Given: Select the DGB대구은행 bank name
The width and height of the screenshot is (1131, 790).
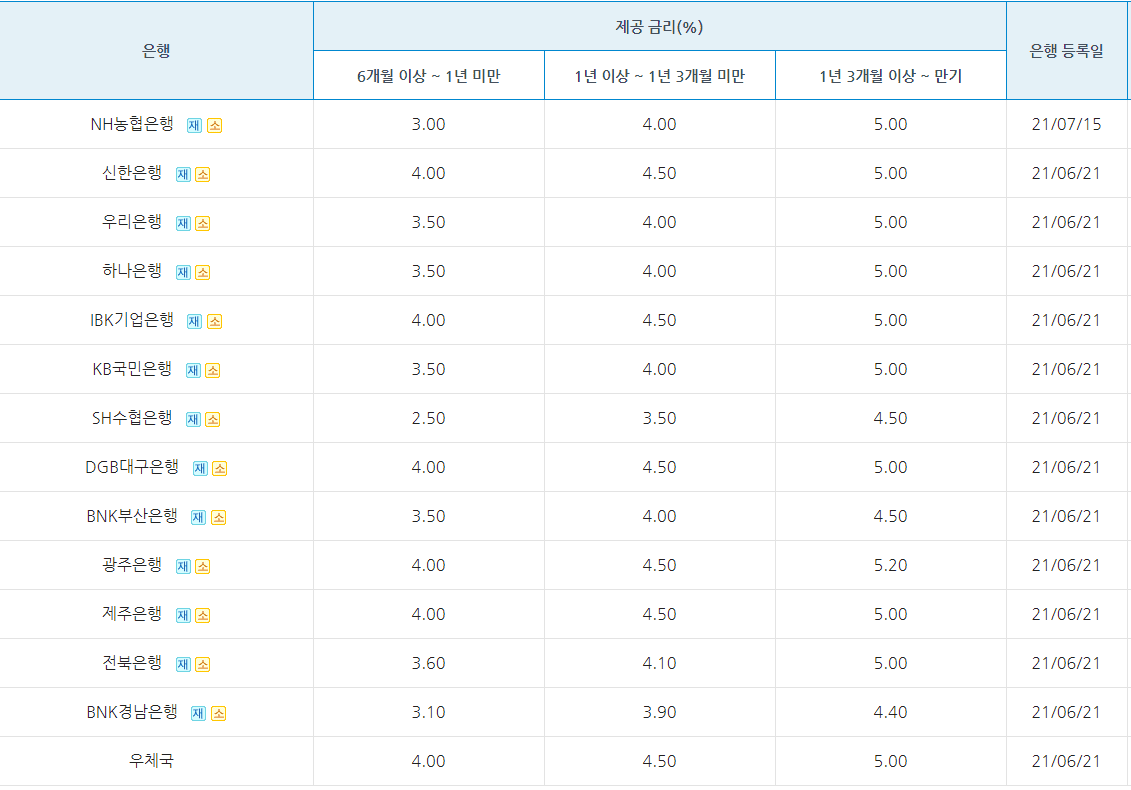Looking at the screenshot, I should pyautogui.click(x=132, y=468).
